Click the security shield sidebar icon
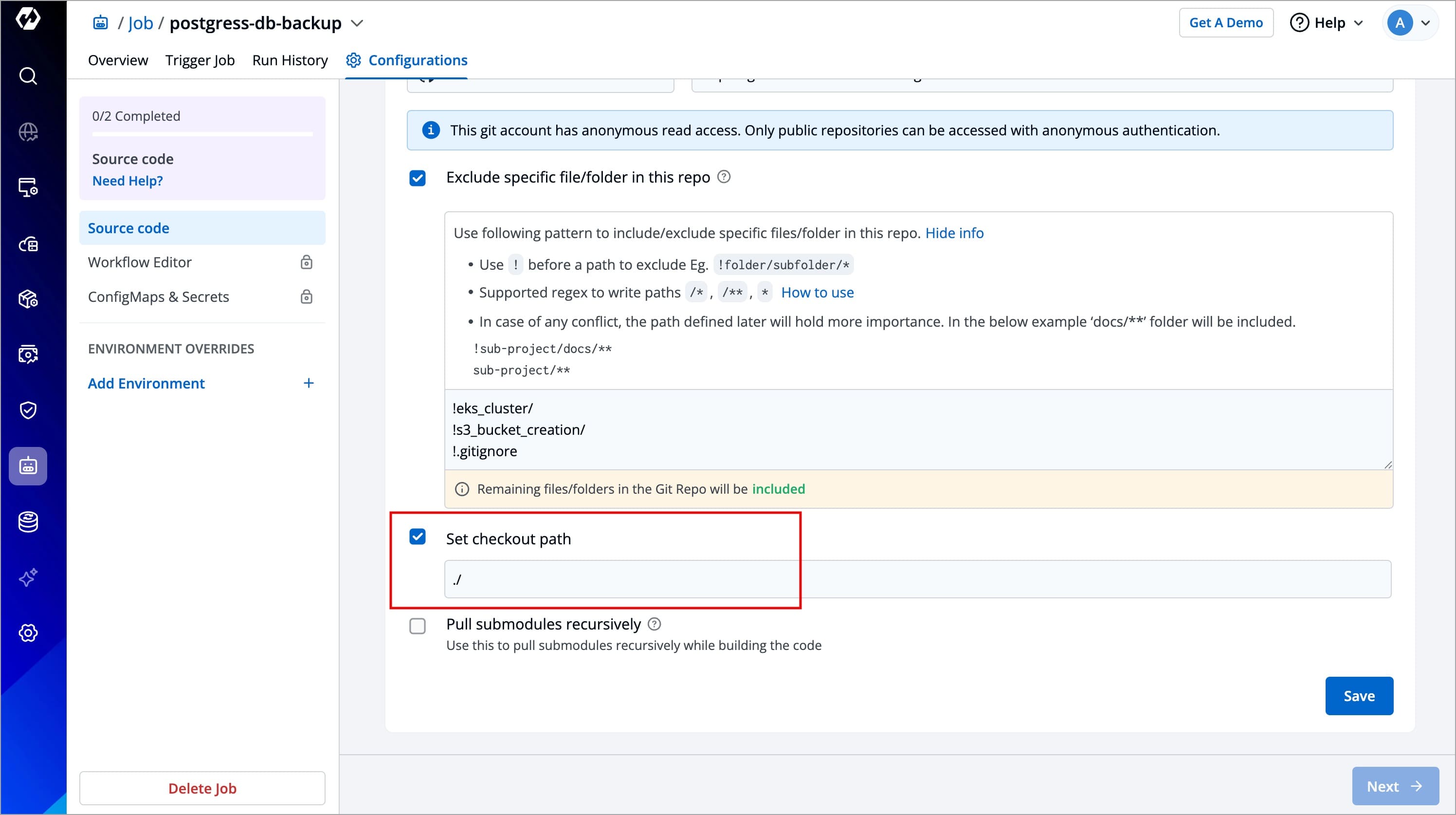 [x=28, y=410]
